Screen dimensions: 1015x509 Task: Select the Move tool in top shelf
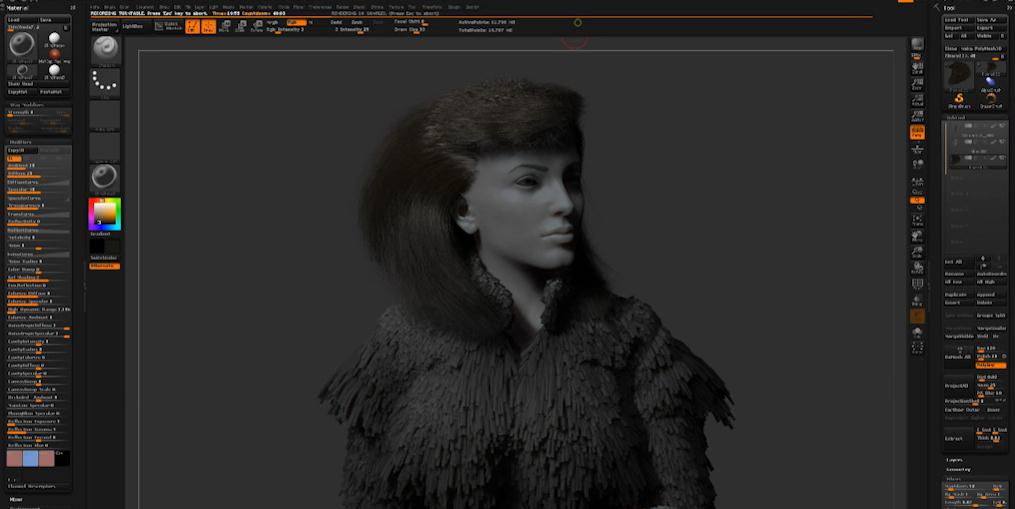click(224, 27)
